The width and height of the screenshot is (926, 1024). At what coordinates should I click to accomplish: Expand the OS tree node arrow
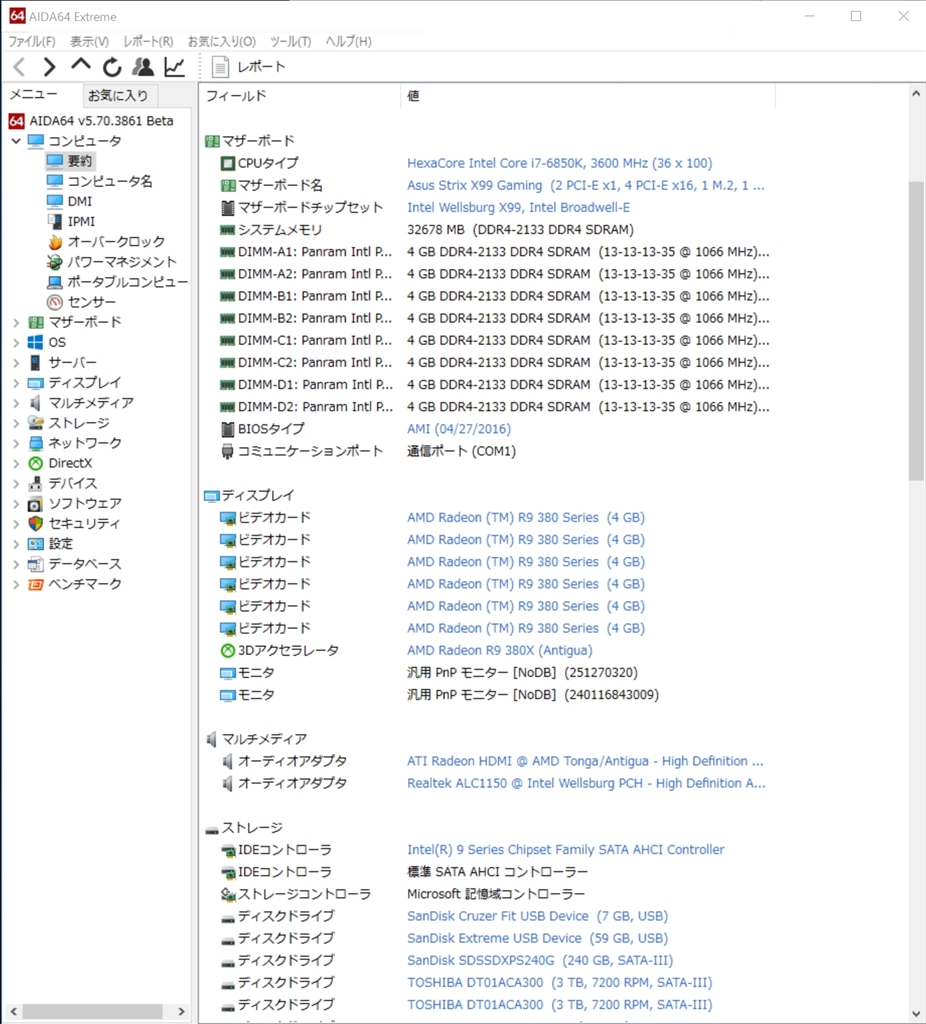(x=16, y=342)
